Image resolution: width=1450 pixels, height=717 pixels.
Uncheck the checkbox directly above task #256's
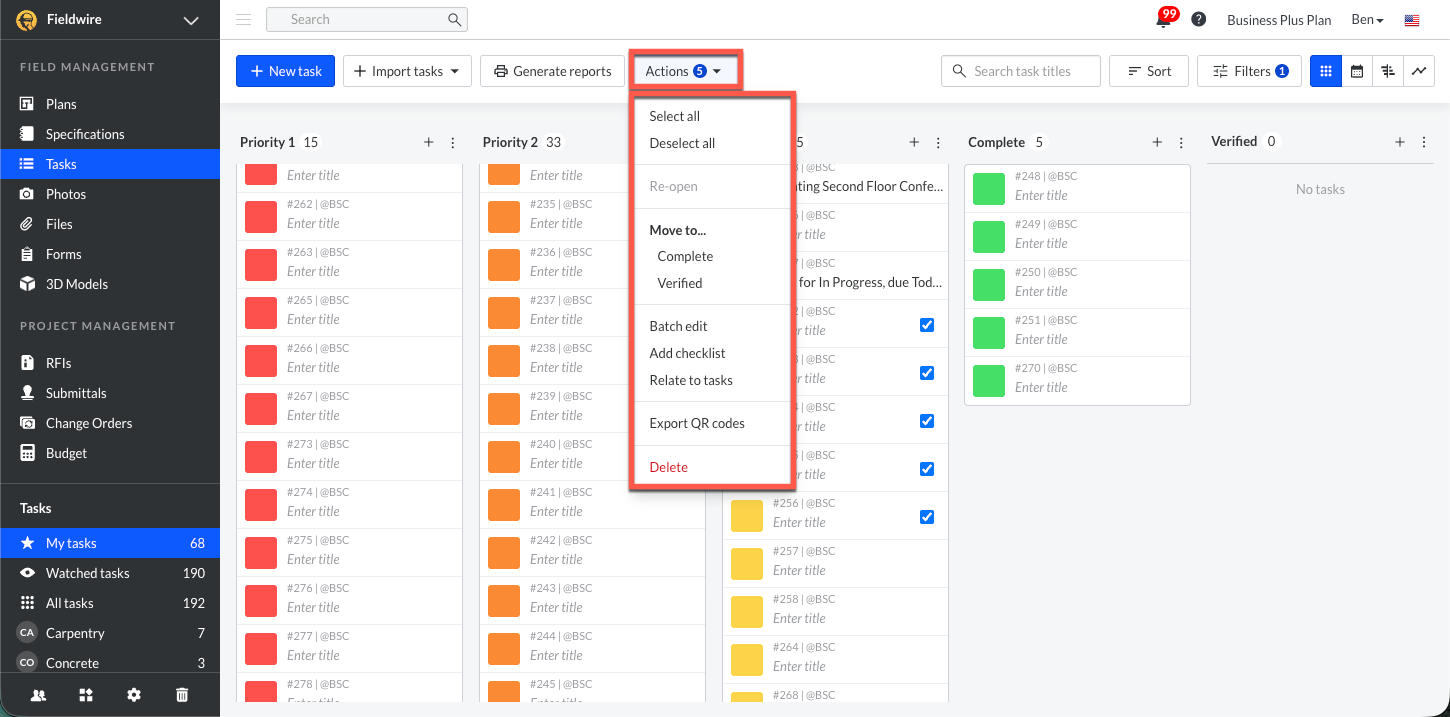(x=927, y=469)
